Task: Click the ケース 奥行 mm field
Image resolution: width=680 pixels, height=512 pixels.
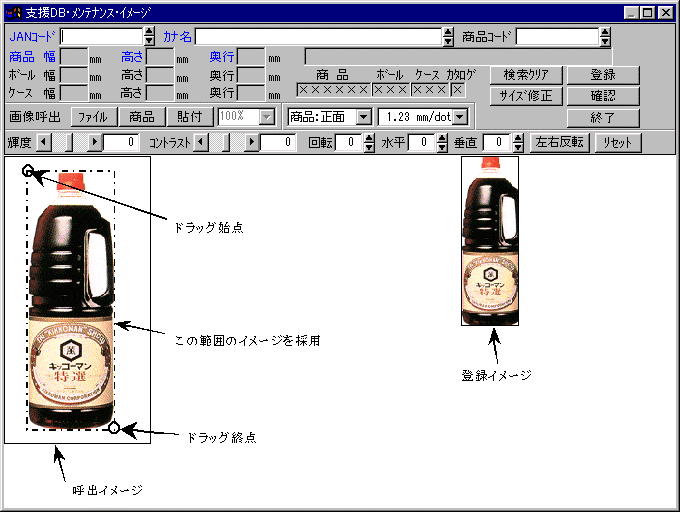Action: pyautogui.click(x=252, y=93)
